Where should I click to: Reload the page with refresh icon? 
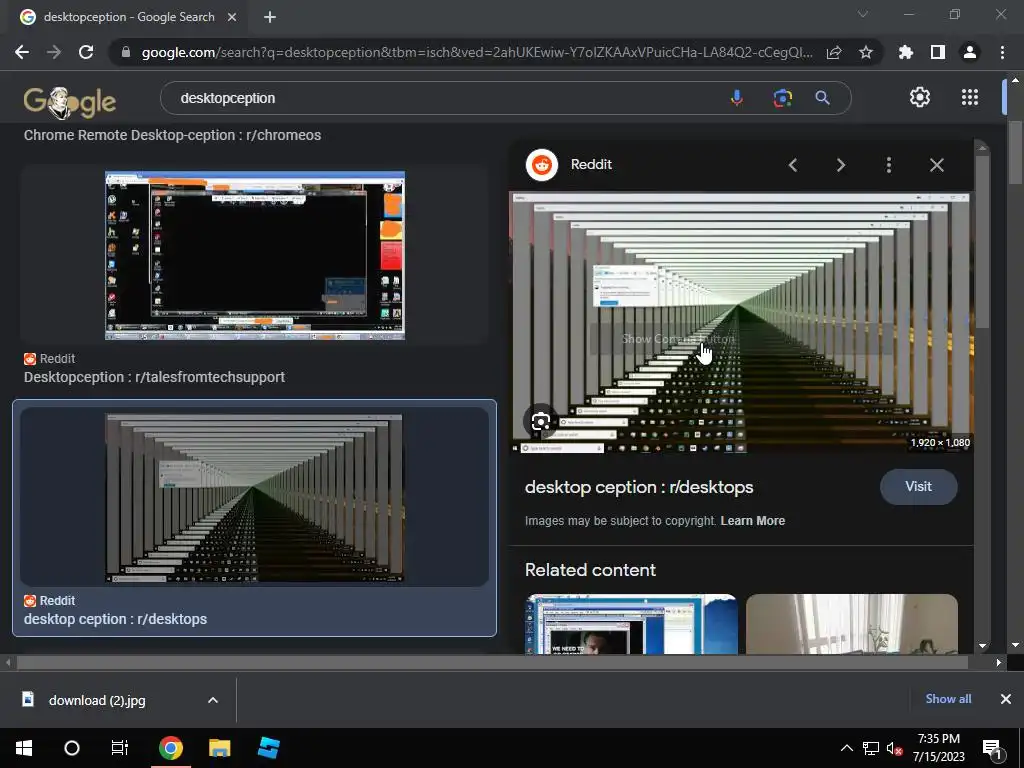(86, 52)
